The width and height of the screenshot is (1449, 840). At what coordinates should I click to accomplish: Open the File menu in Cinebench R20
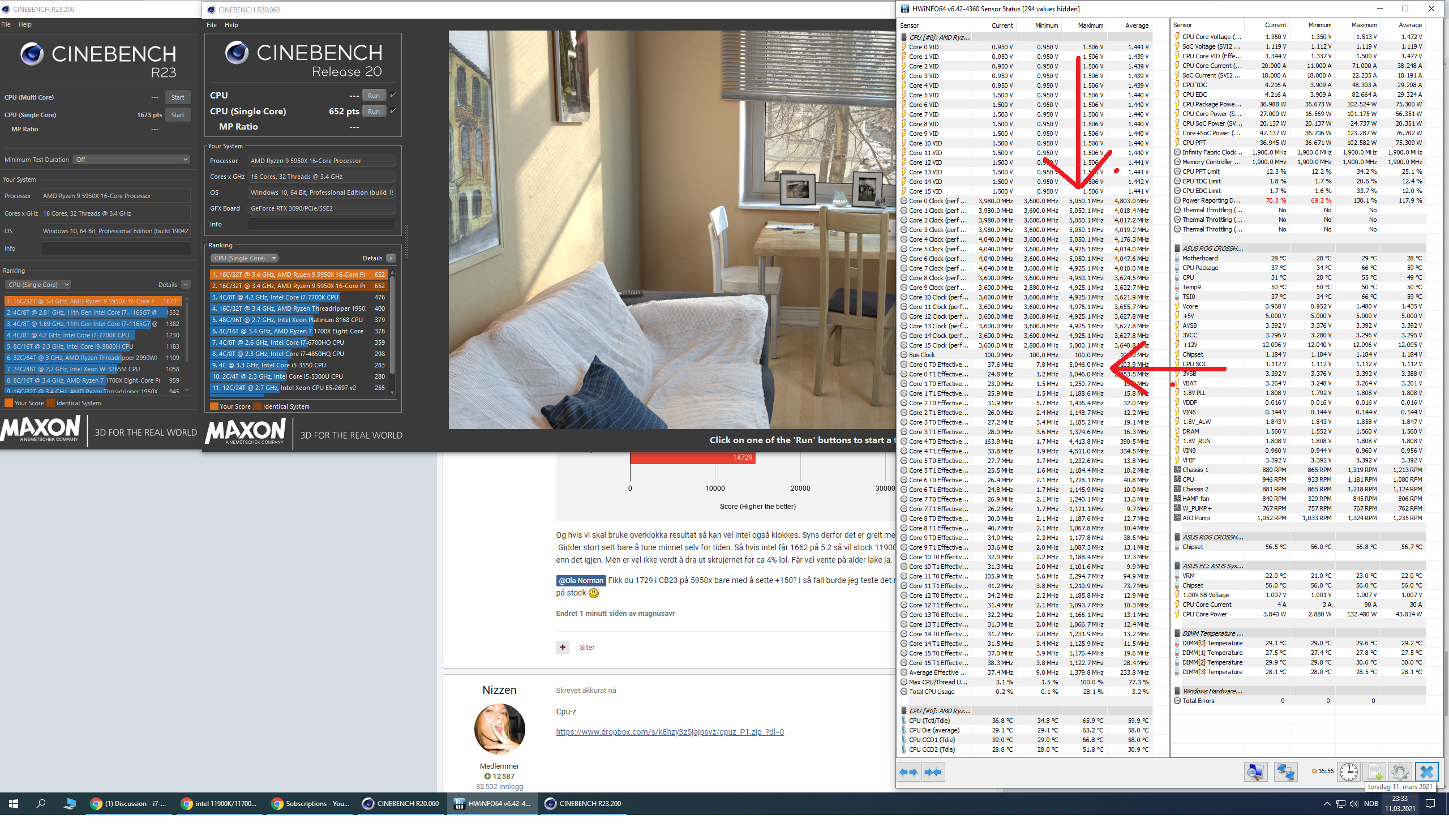click(x=212, y=25)
